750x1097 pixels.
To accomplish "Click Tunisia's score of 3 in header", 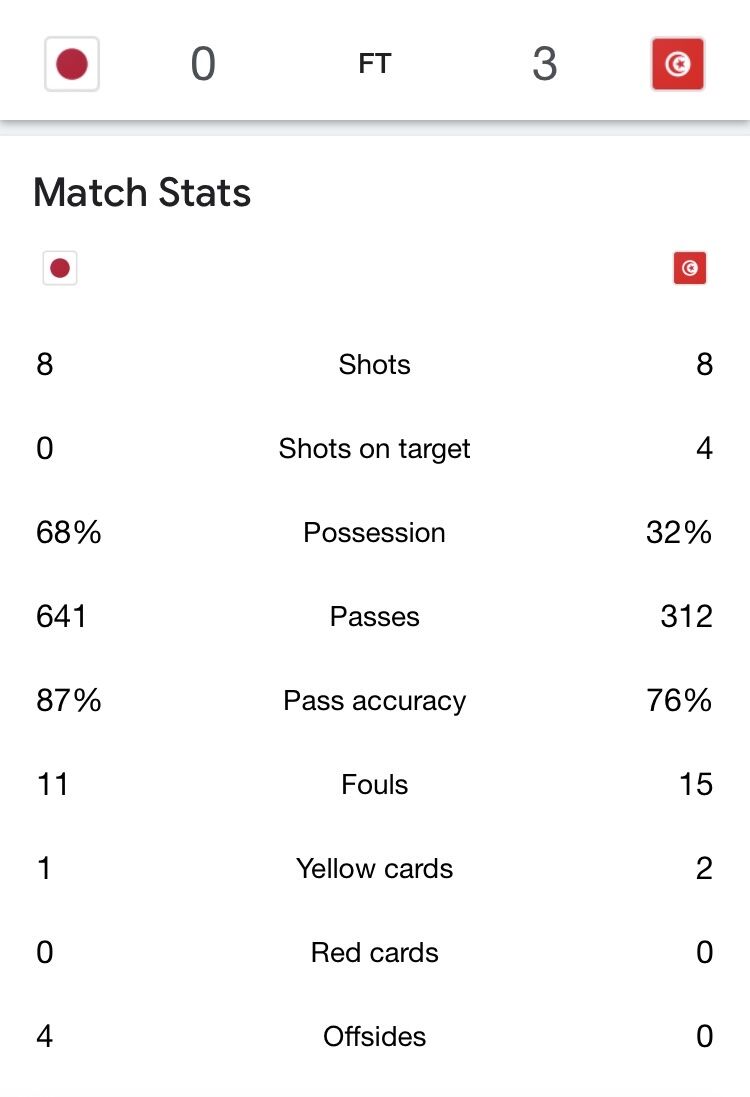I will [x=544, y=64].
